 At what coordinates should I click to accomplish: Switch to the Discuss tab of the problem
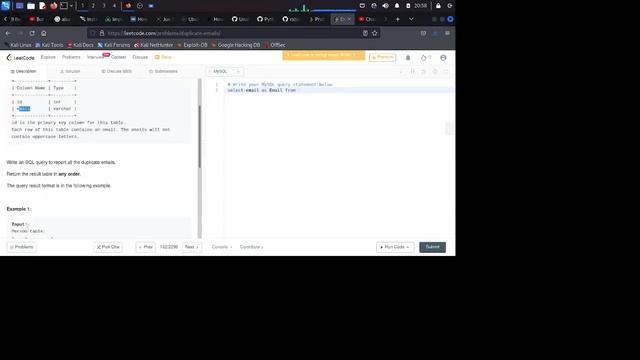coord(116,71)
